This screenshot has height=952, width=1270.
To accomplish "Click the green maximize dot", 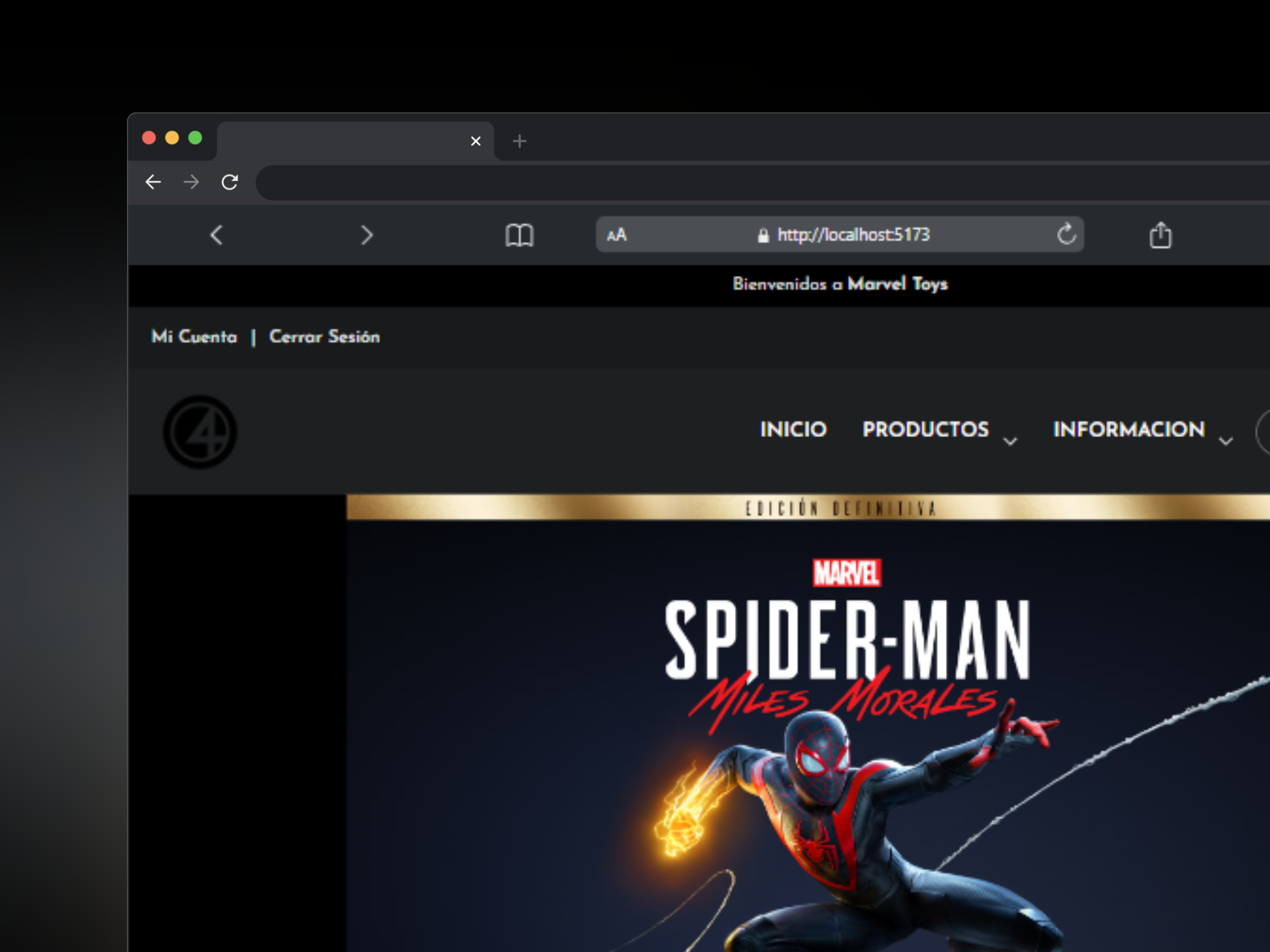I will [x=195, y=138].
